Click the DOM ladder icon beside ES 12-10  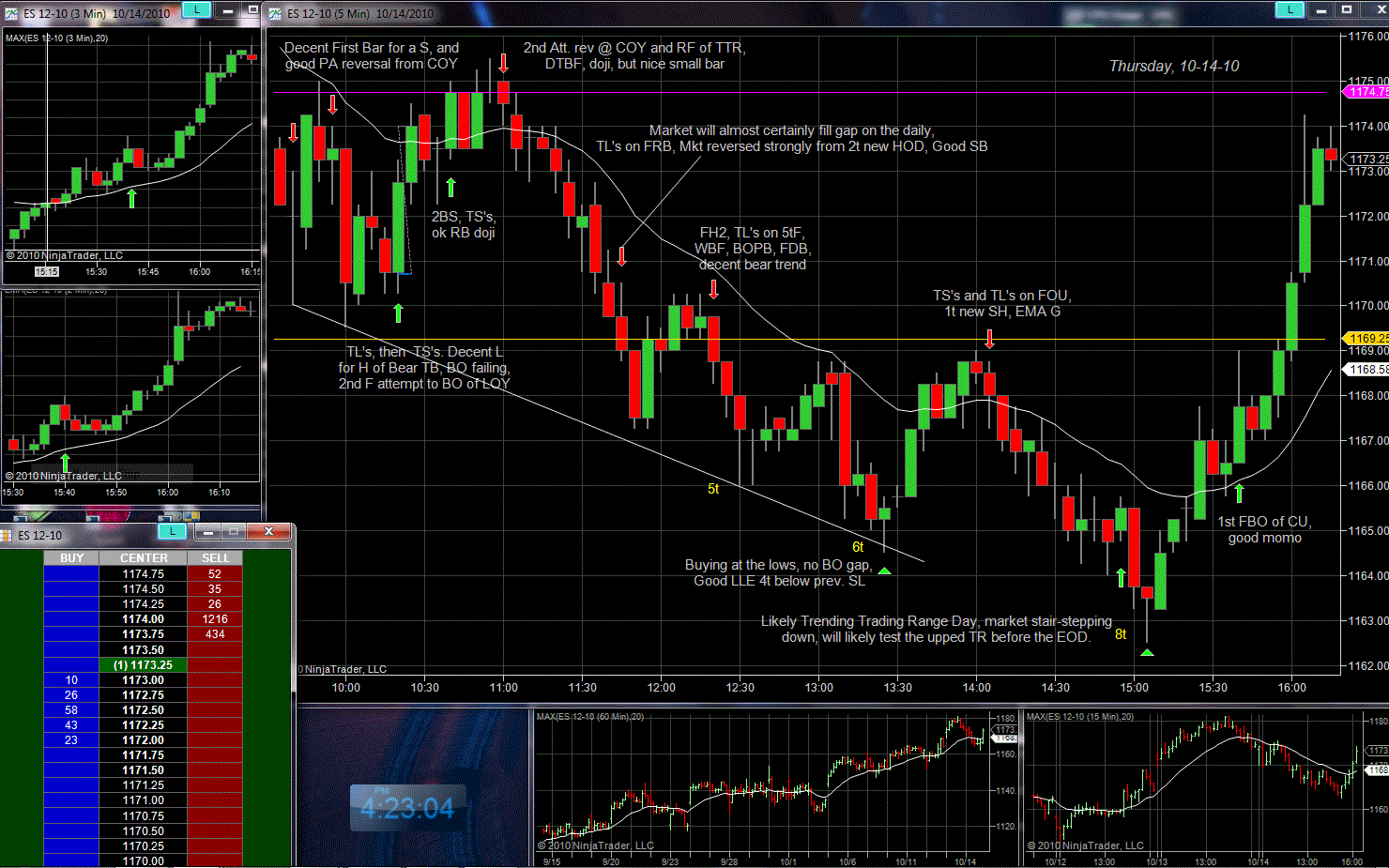8,535
